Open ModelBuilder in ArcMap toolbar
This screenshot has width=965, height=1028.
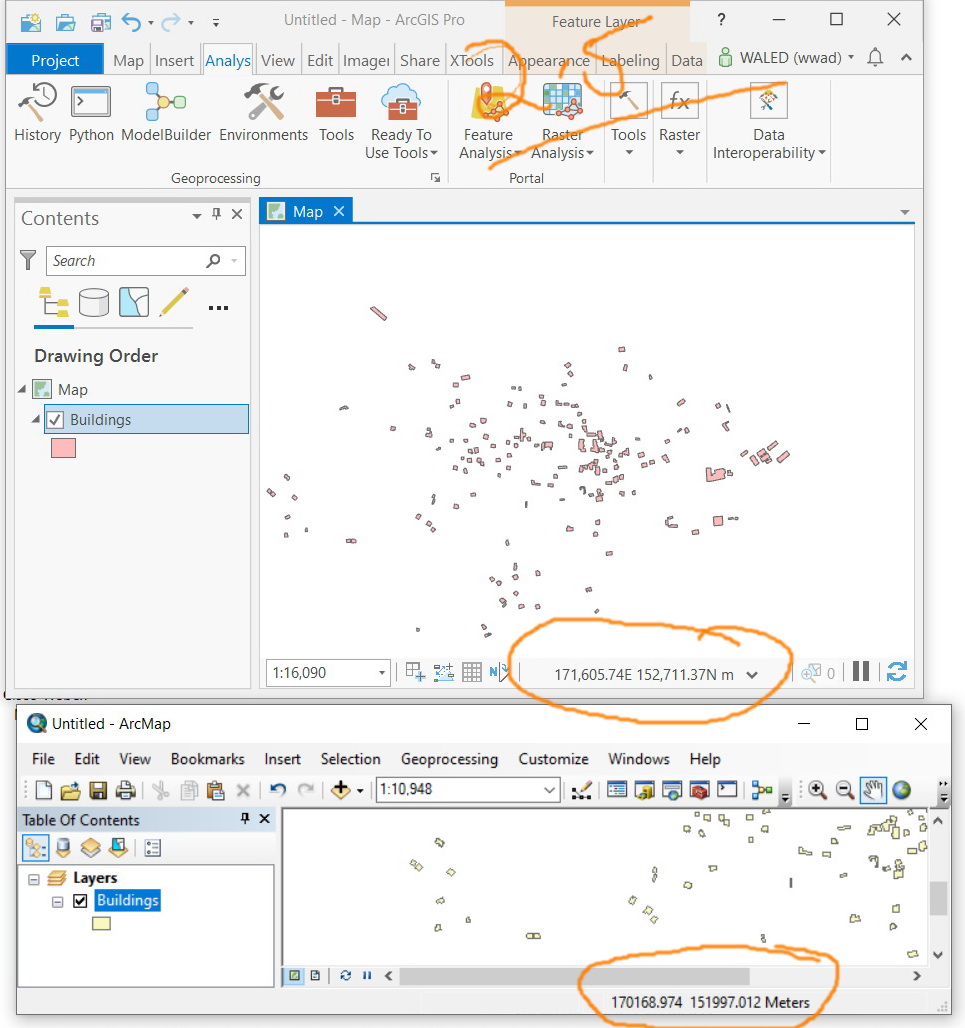(x=762, y=790)
